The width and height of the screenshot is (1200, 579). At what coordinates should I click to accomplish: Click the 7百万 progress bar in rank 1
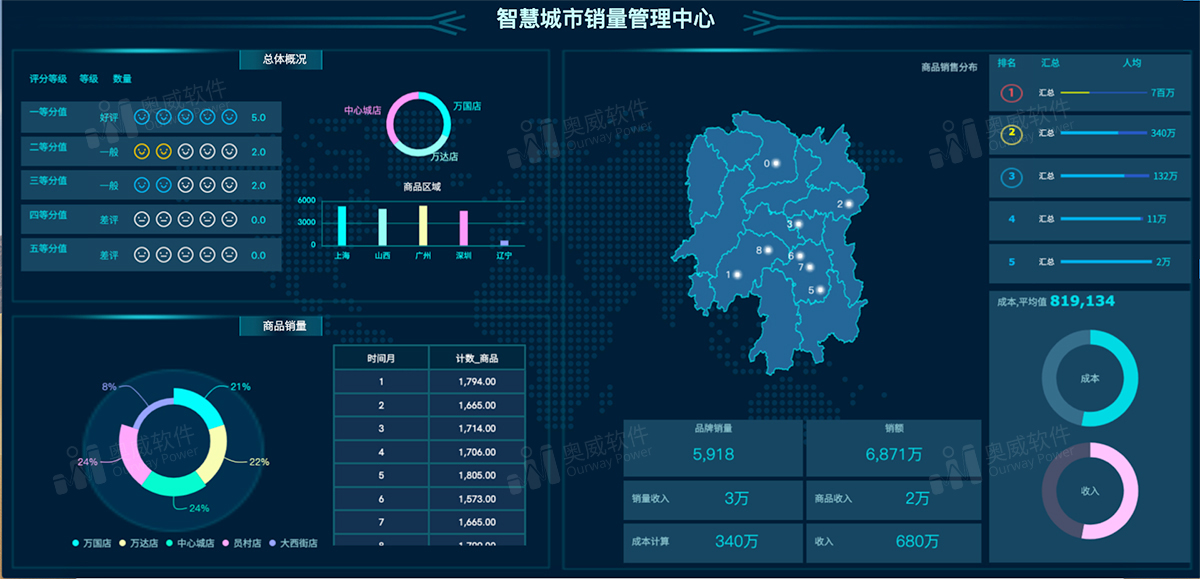click(1104, 92)
